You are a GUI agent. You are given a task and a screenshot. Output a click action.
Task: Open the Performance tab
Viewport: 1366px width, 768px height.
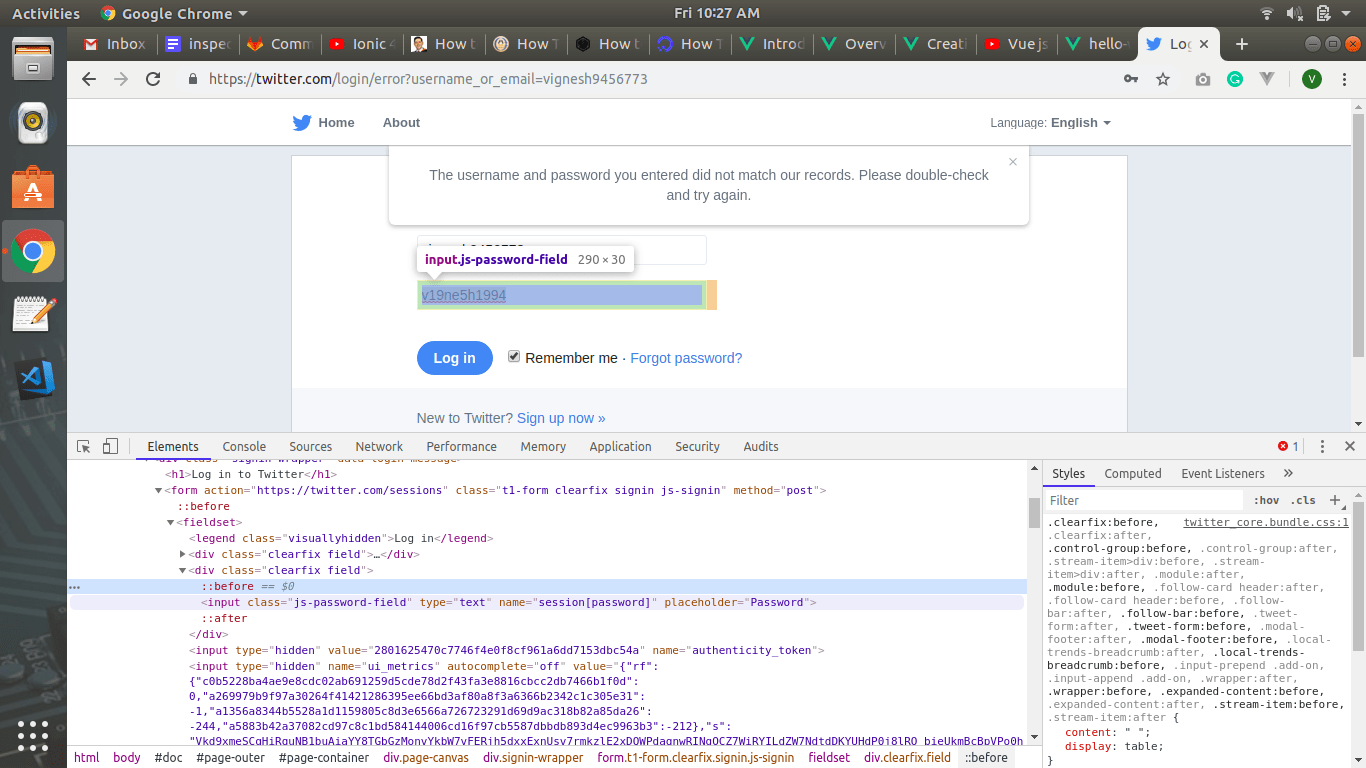pos(461,447)
